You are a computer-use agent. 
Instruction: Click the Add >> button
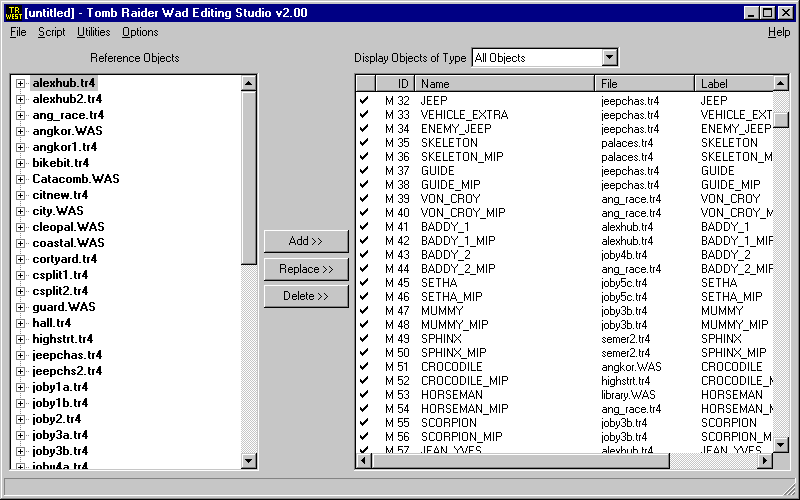(306, 241)
